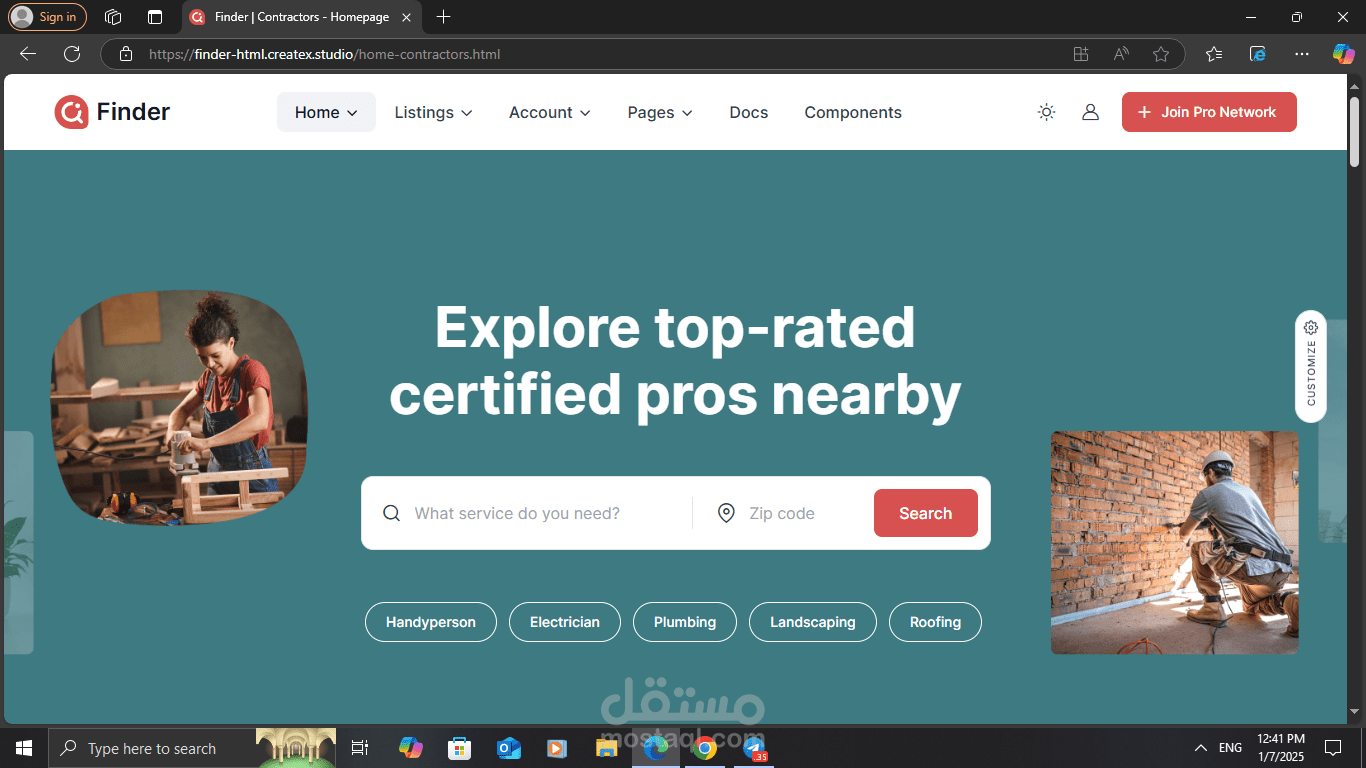Open the Customize gear icon on the right
The width and height of the screenshot is (1366, 768).
[1310, 327]
